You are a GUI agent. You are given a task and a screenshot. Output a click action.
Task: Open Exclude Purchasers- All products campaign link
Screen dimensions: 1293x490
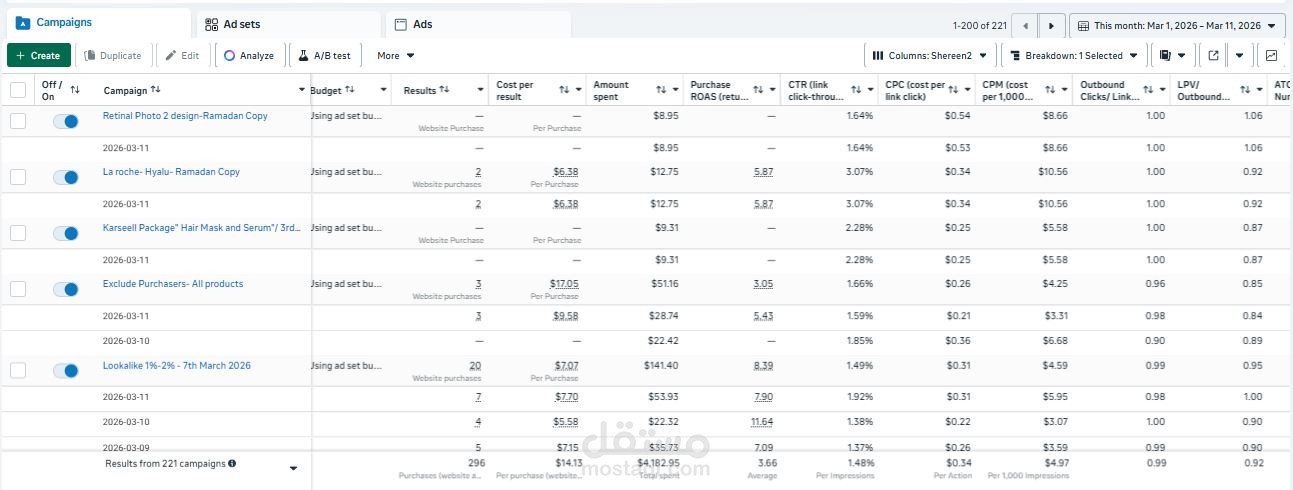[173, 284]
